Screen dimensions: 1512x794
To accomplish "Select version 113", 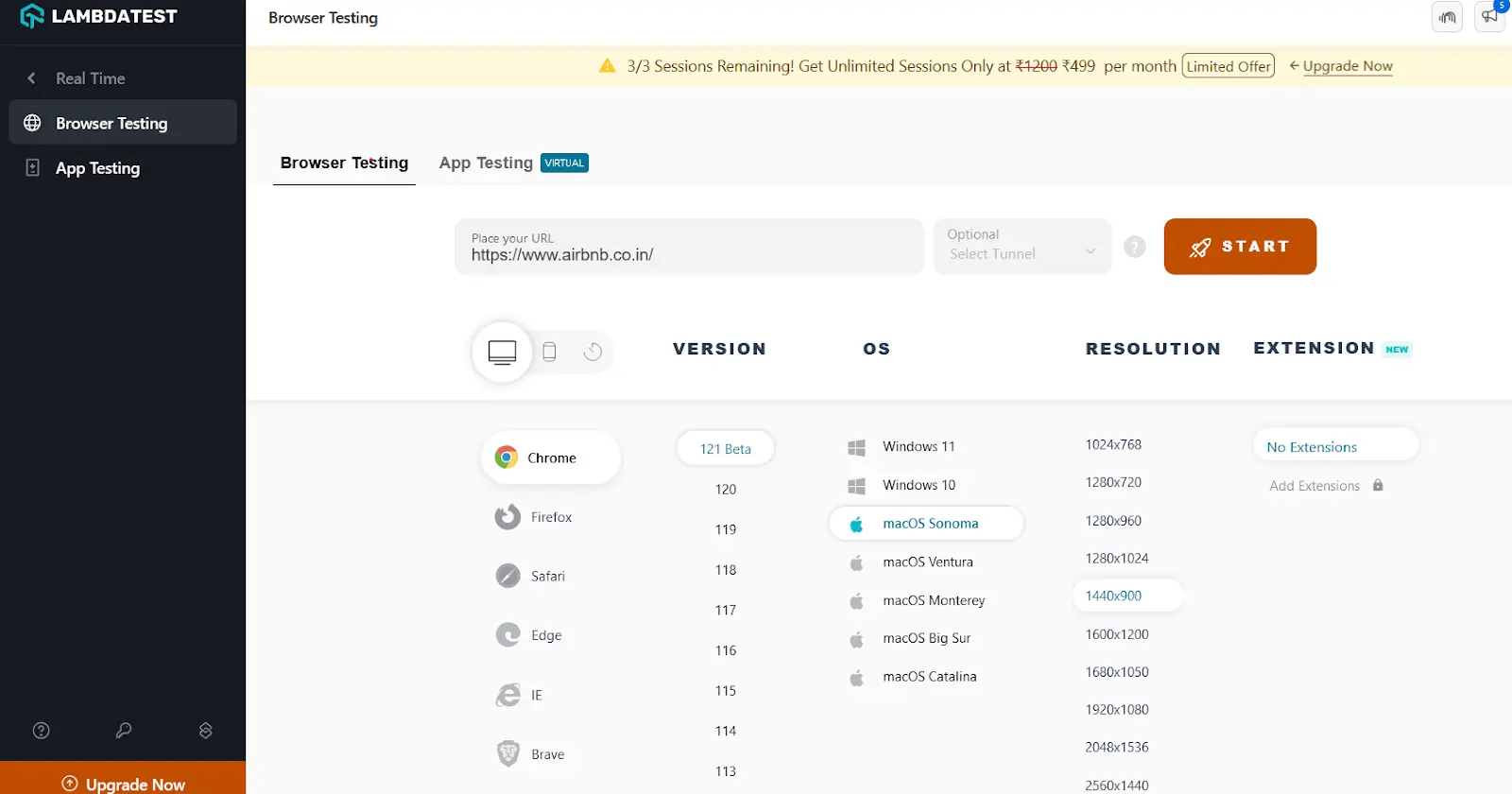I will pyautogui.click(x=725, y=771).
